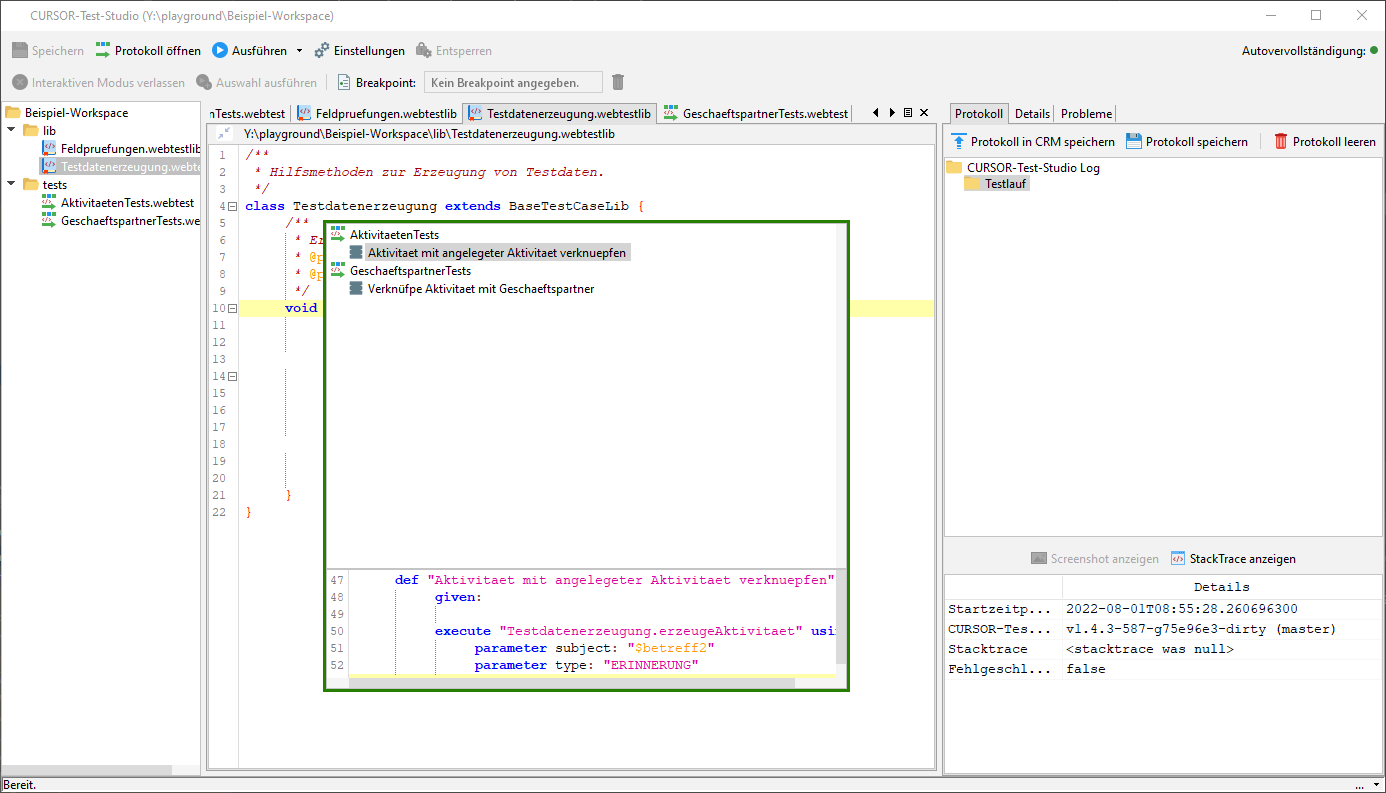Click Protokoll in CRM speichern upload icon
This screenshot has width=1386, height=793.
click(959, 141)
